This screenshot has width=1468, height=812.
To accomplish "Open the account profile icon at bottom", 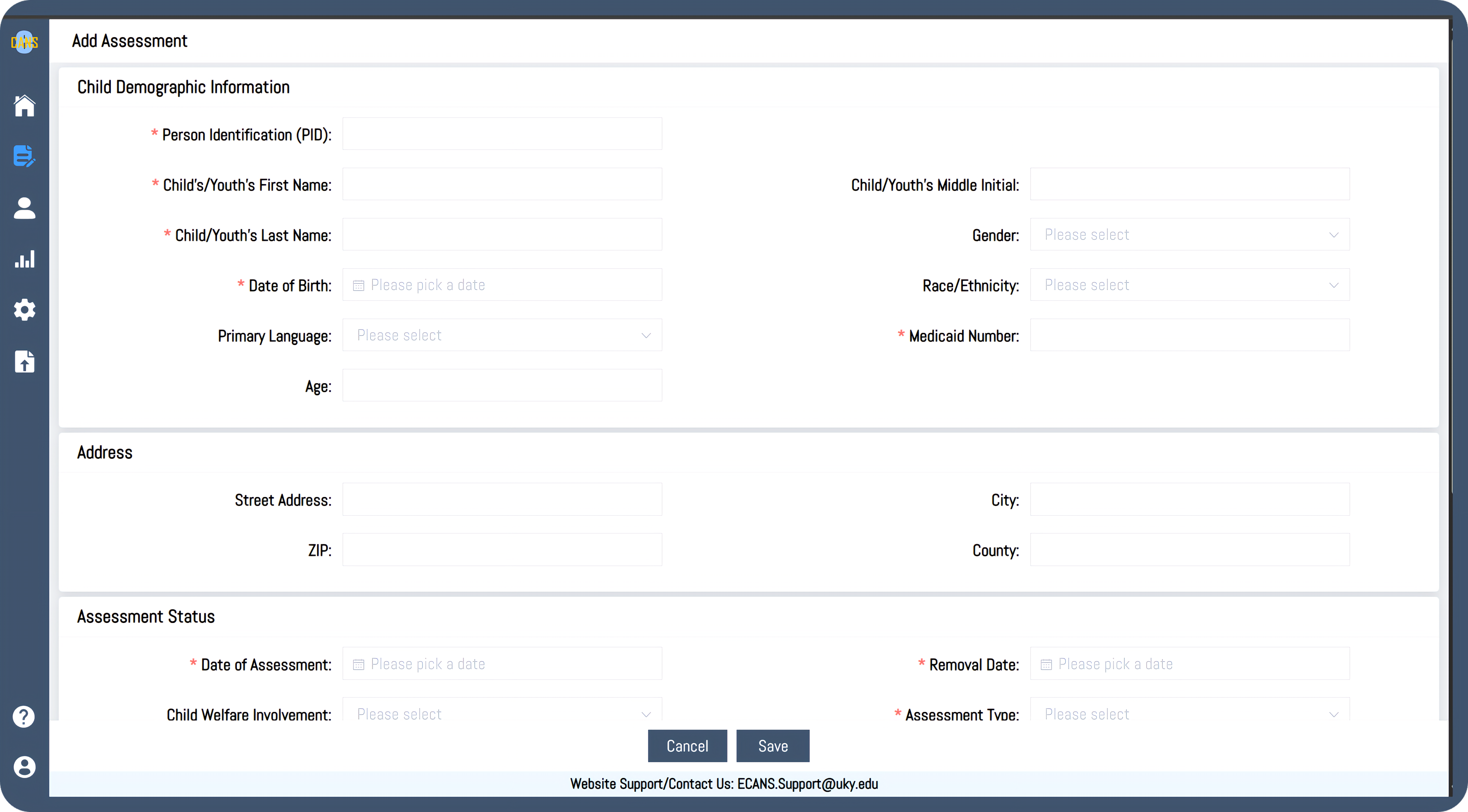I will point(24,767).
